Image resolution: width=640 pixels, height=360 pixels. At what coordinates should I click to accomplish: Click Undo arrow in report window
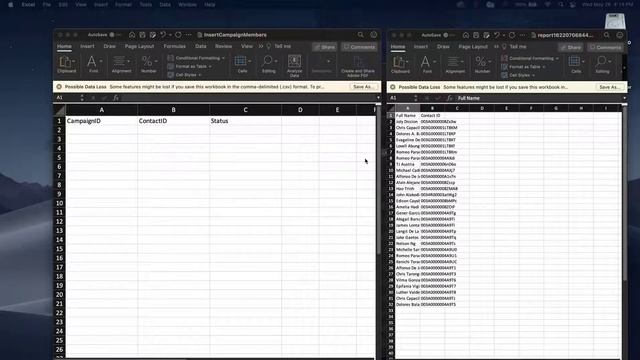497,36
